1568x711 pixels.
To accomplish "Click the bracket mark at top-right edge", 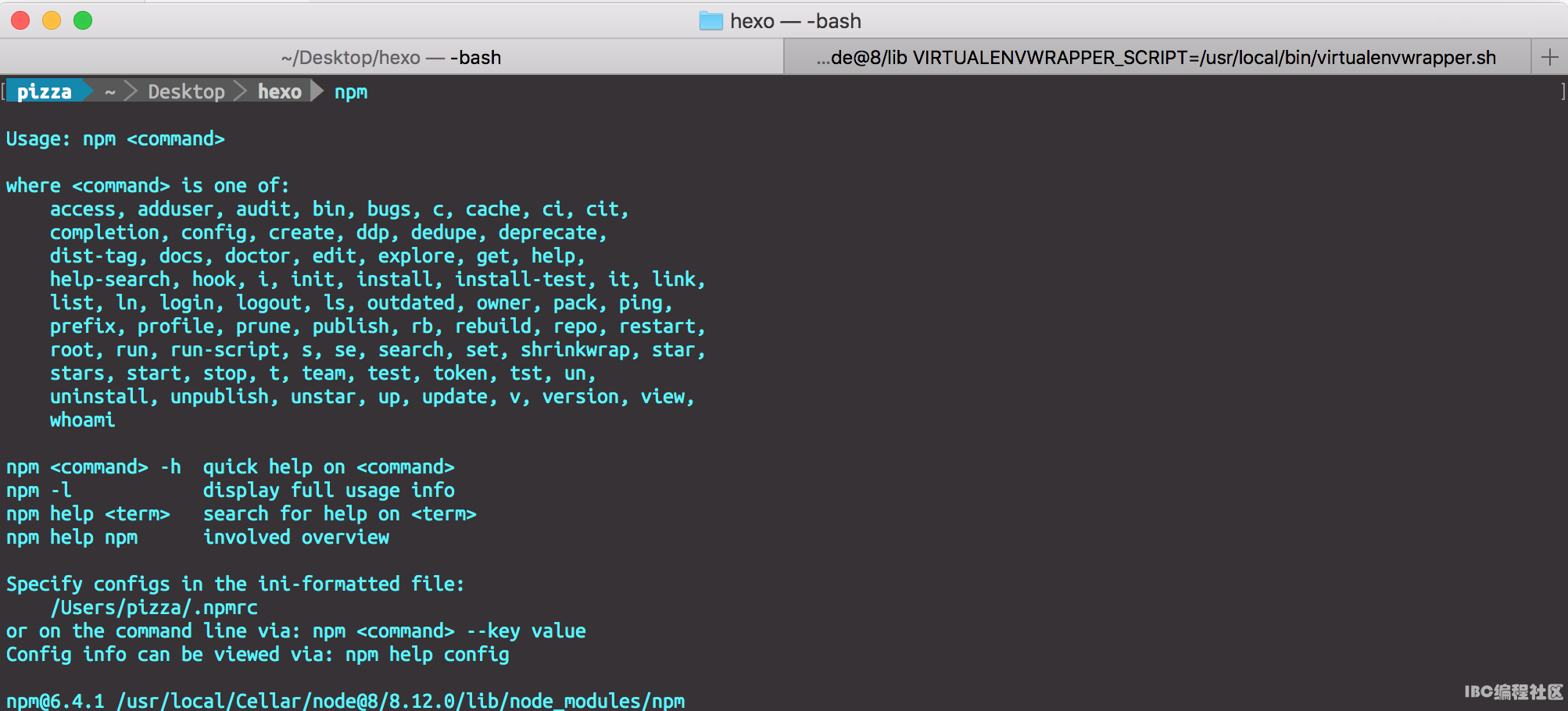I will (1563, 92).
